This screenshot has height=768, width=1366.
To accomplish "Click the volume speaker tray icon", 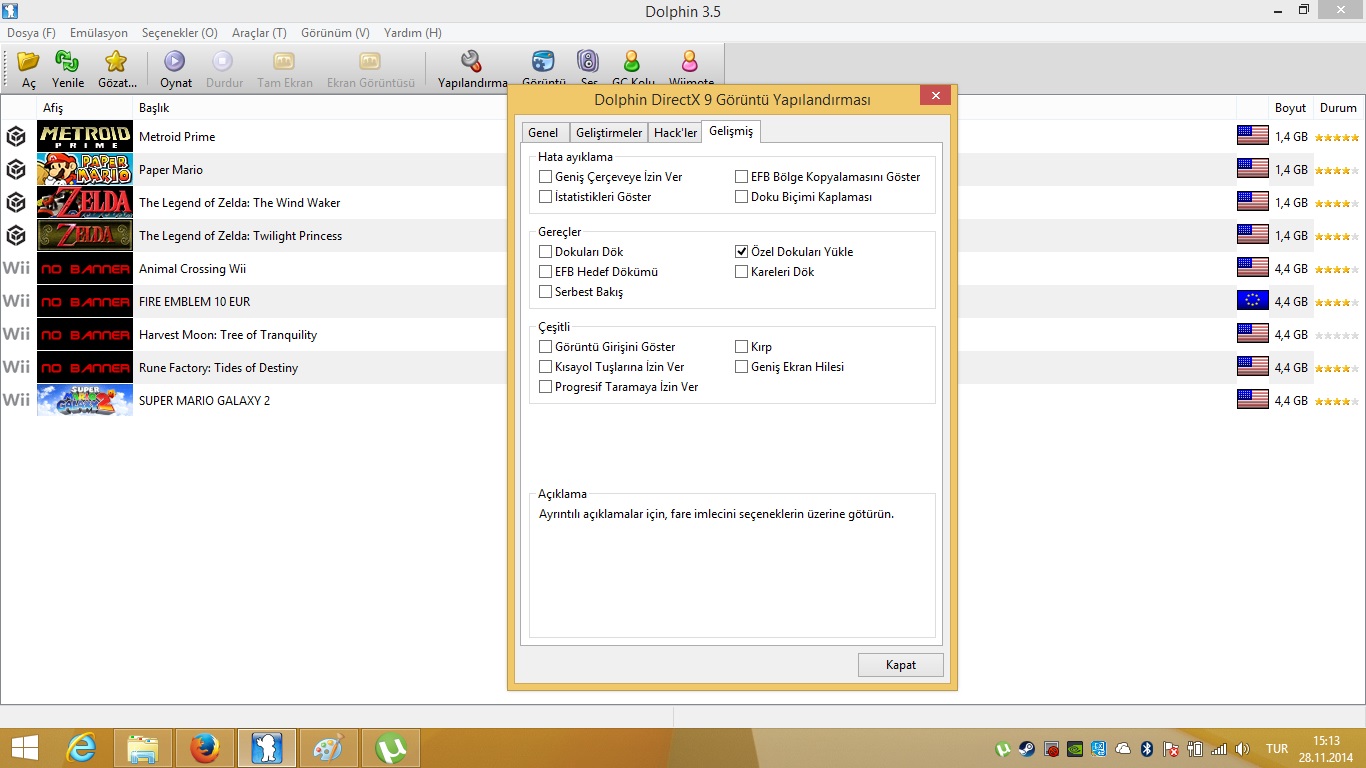I will [x=1242, y=749].
